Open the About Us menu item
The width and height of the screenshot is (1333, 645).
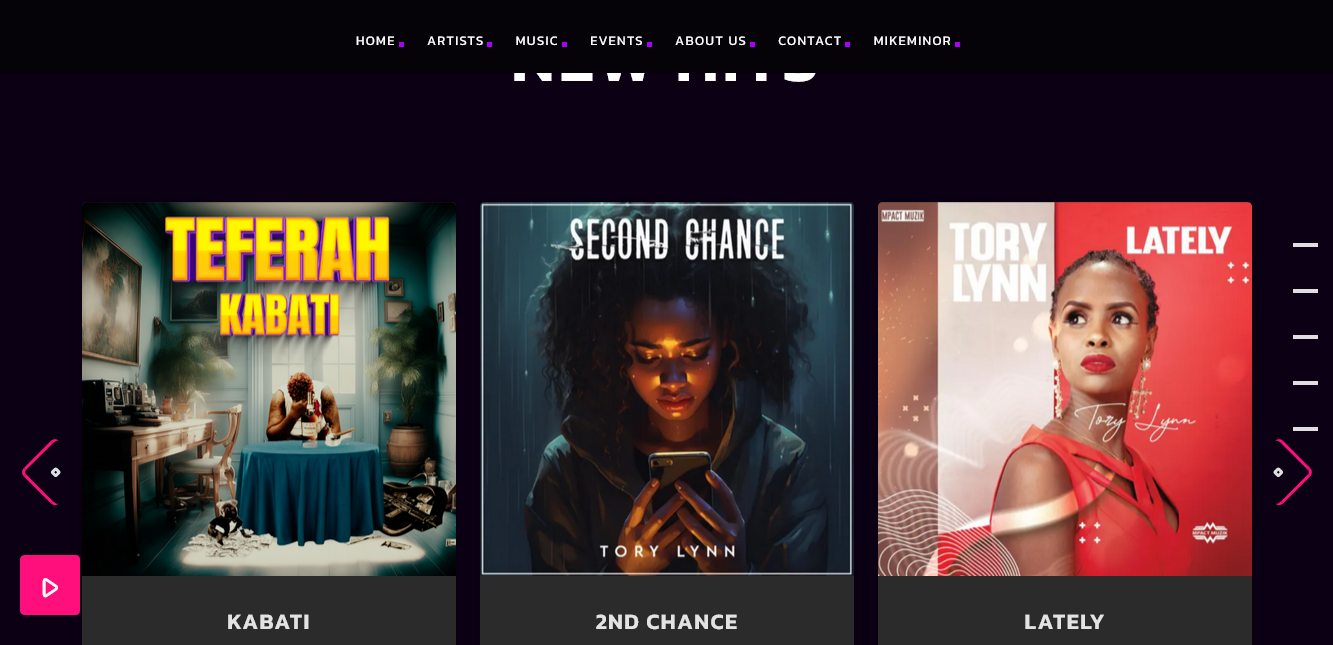711,41
